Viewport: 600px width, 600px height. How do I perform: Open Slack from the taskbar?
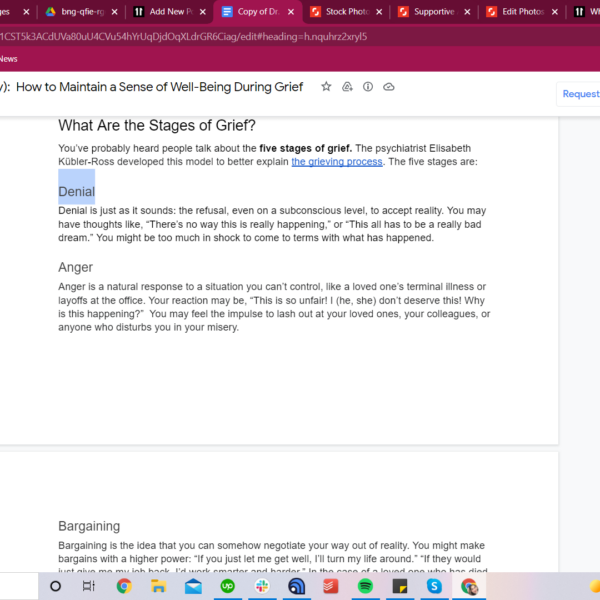coord(262,586)
